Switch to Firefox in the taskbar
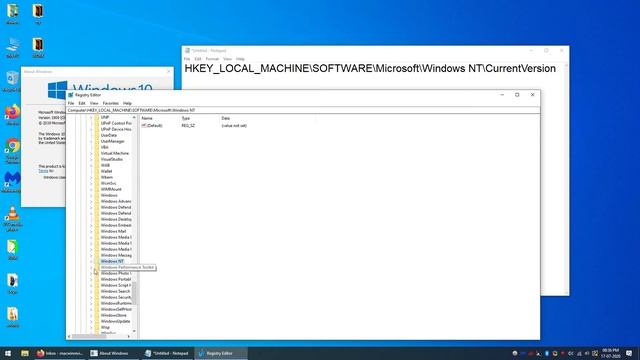Viewport: 640px width, 360px height. (x=60, y=353)
